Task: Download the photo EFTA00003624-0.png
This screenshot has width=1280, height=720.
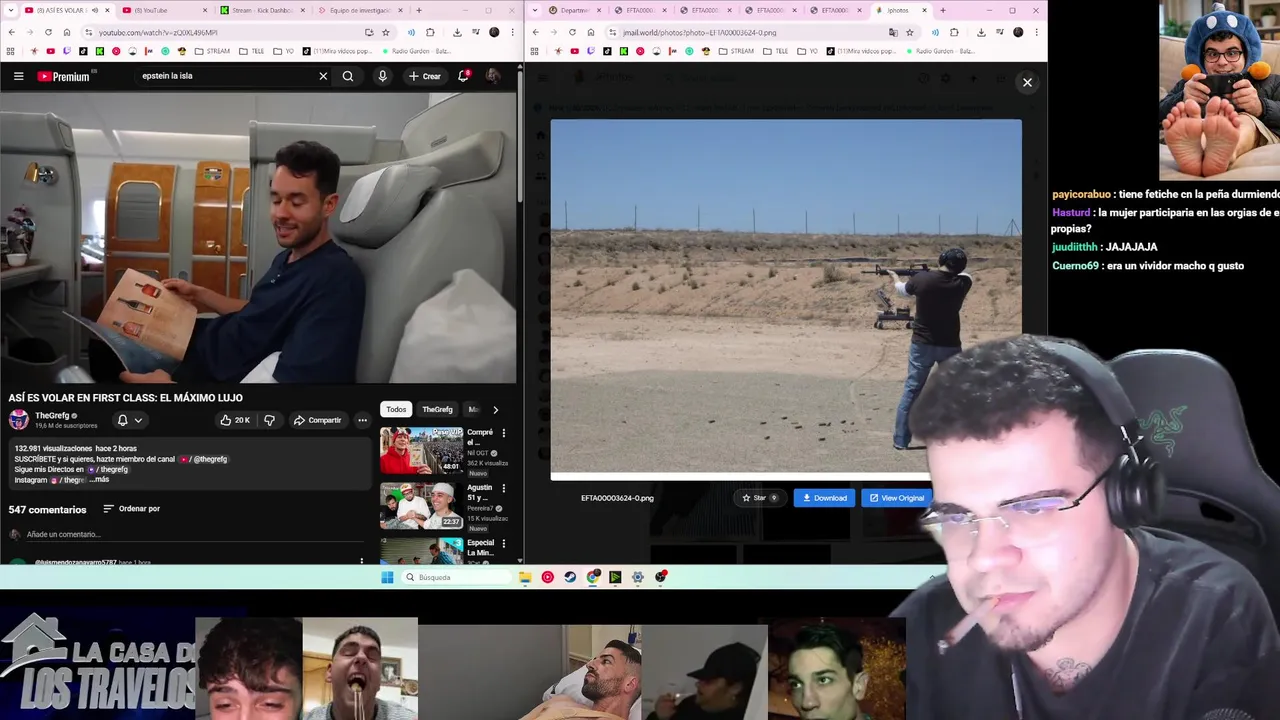Action: 824,498
